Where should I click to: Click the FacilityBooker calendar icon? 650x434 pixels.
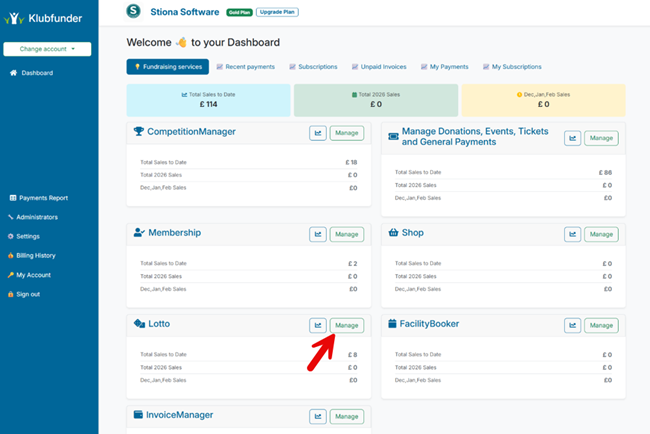[392, 323]
